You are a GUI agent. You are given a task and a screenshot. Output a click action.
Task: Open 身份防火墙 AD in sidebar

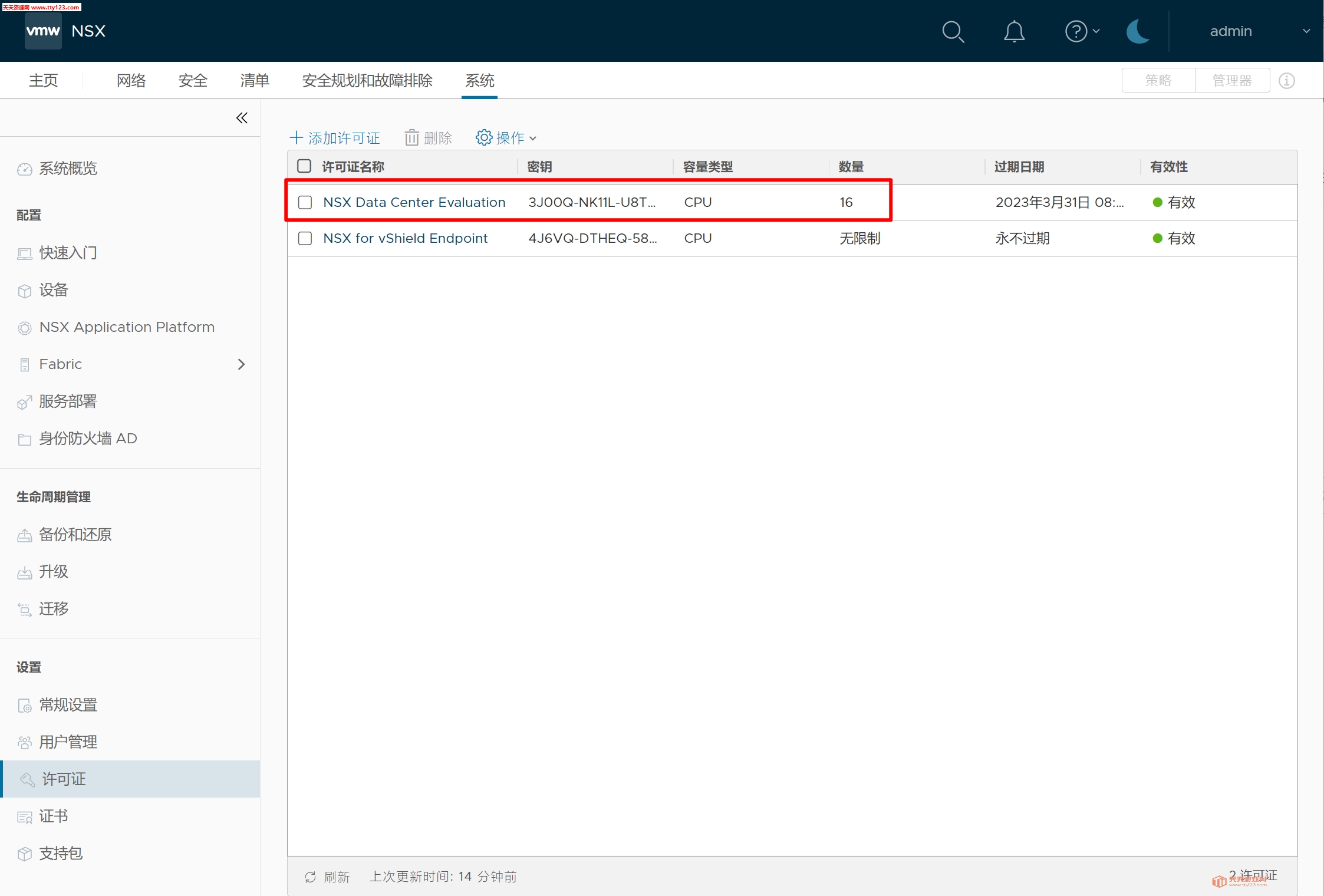pos(88,439)
